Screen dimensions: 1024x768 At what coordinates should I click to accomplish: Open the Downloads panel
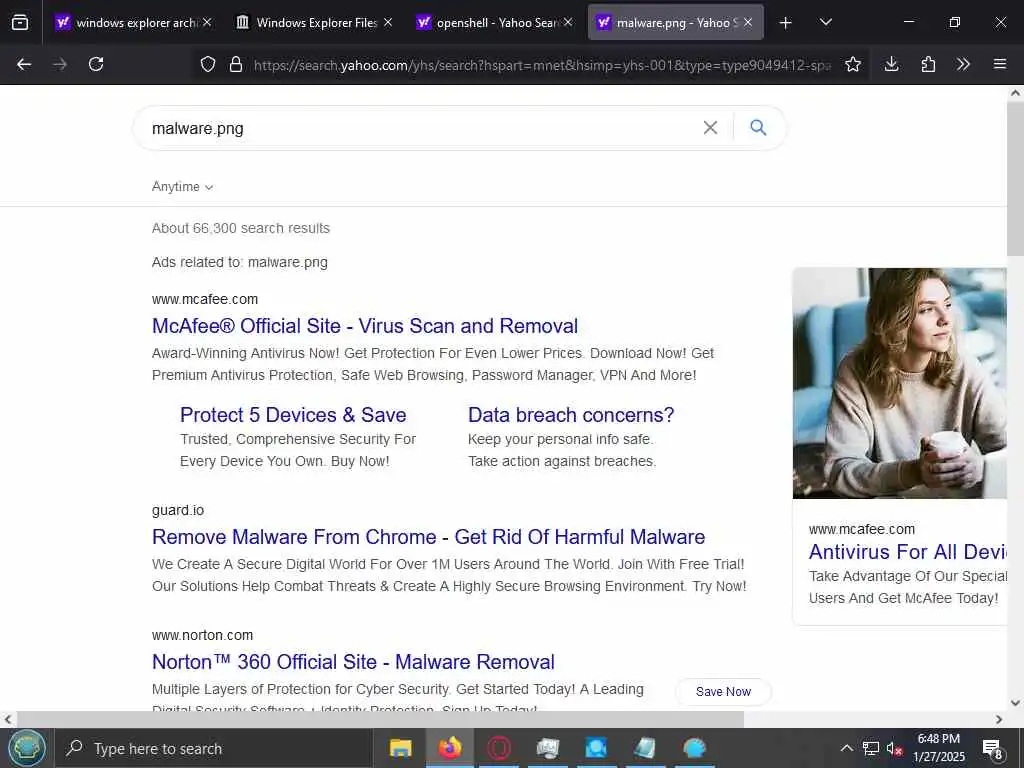point(891,64)
